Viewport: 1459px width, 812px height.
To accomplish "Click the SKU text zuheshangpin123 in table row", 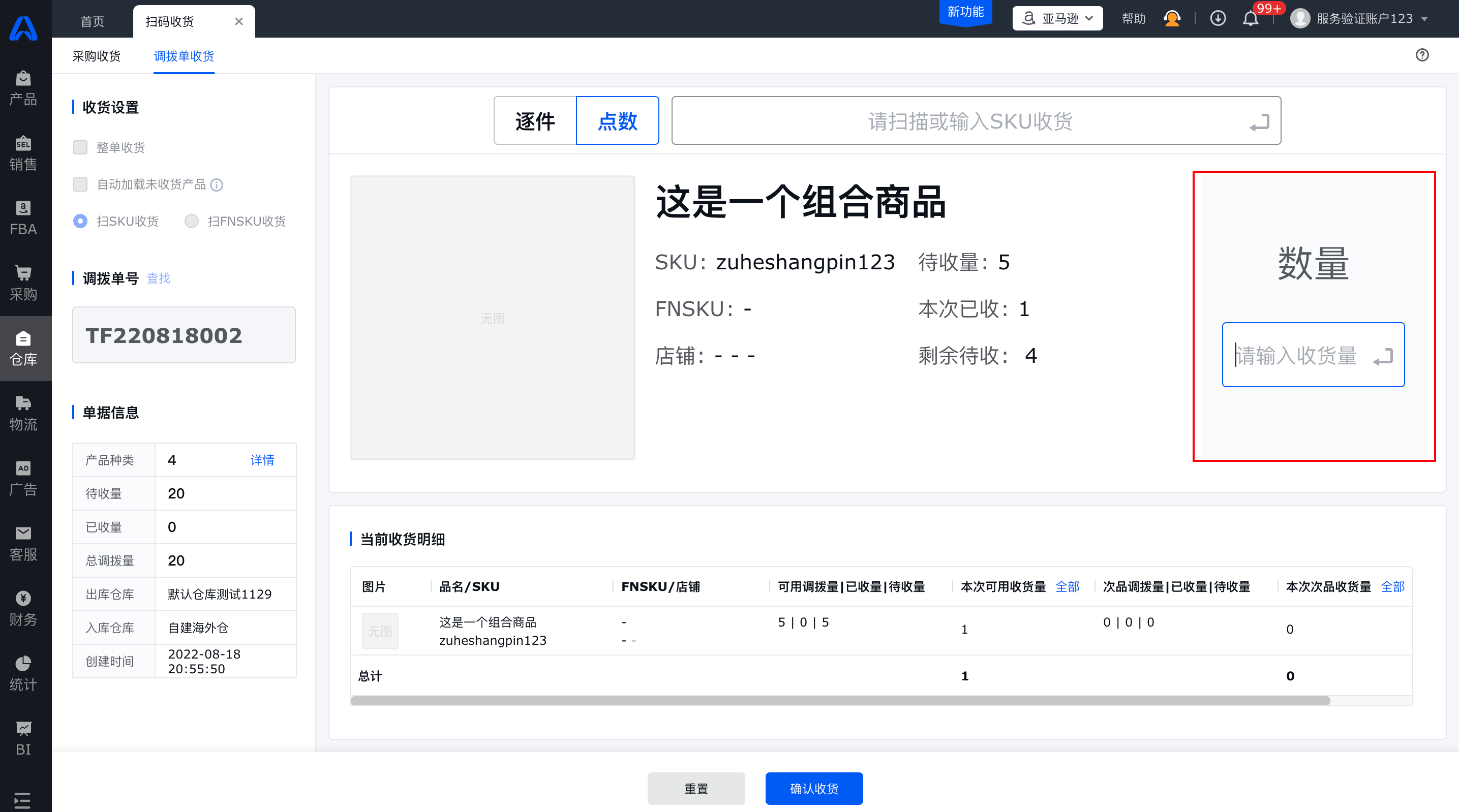I will pos(493,640).
